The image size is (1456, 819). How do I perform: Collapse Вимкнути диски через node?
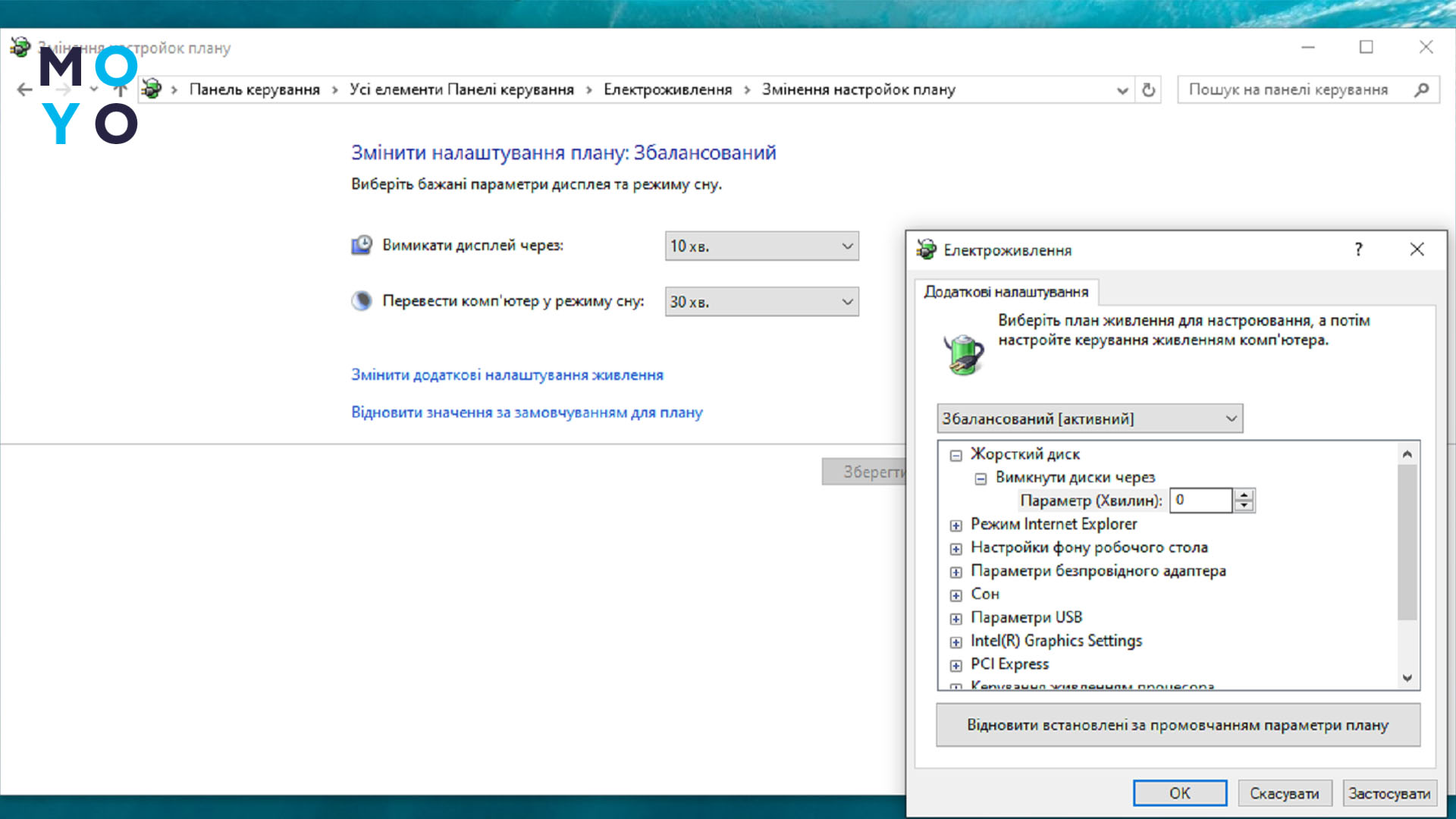pos(981,479)
